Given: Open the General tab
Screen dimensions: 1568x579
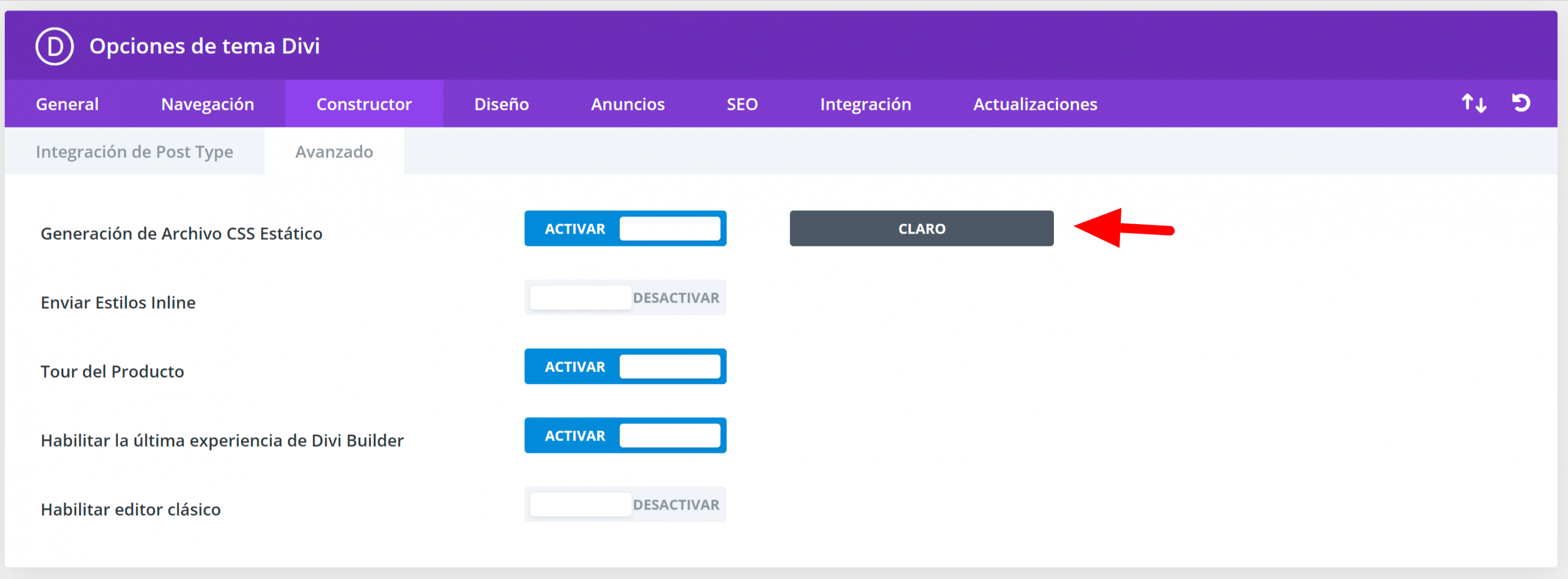Looking at the screenshot, I should pyautogui.click(x=67, y=104).
